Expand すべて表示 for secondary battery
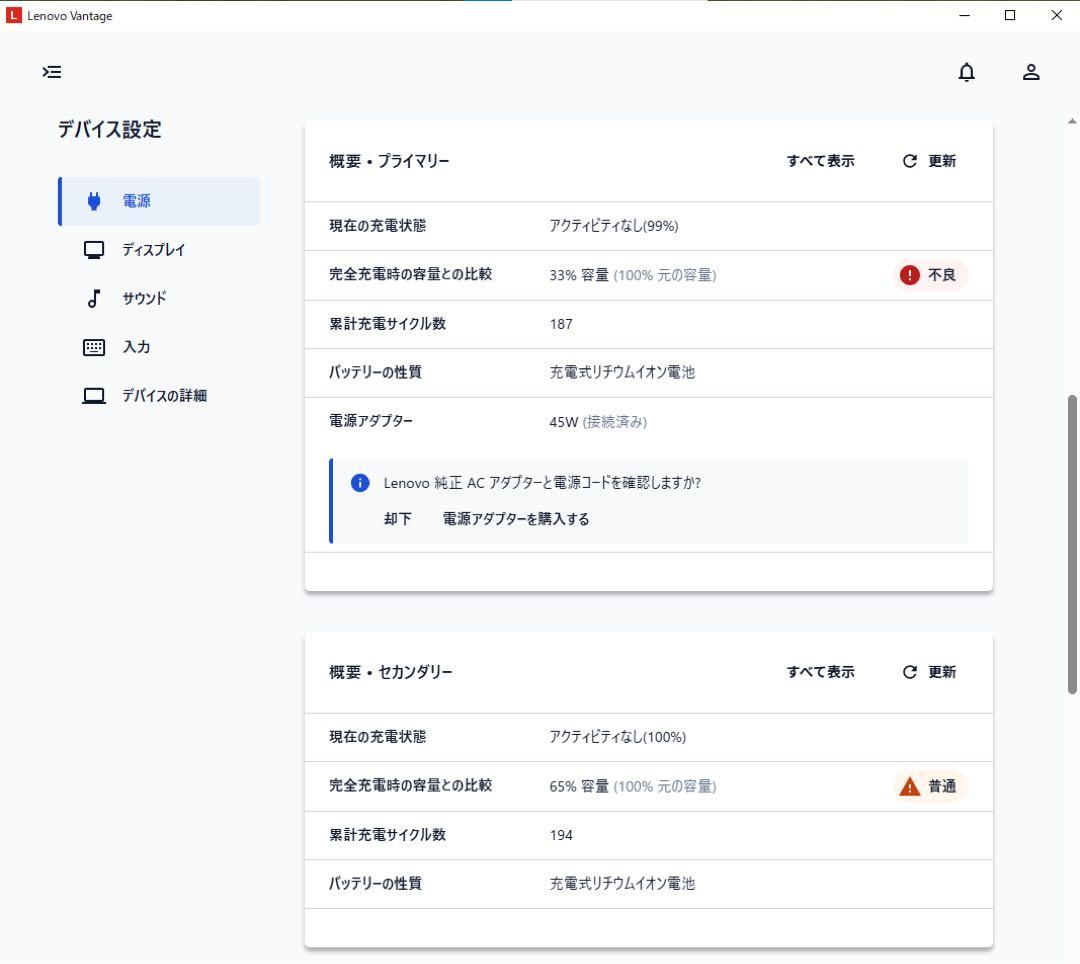The image size is (1080, 964). 820,672
